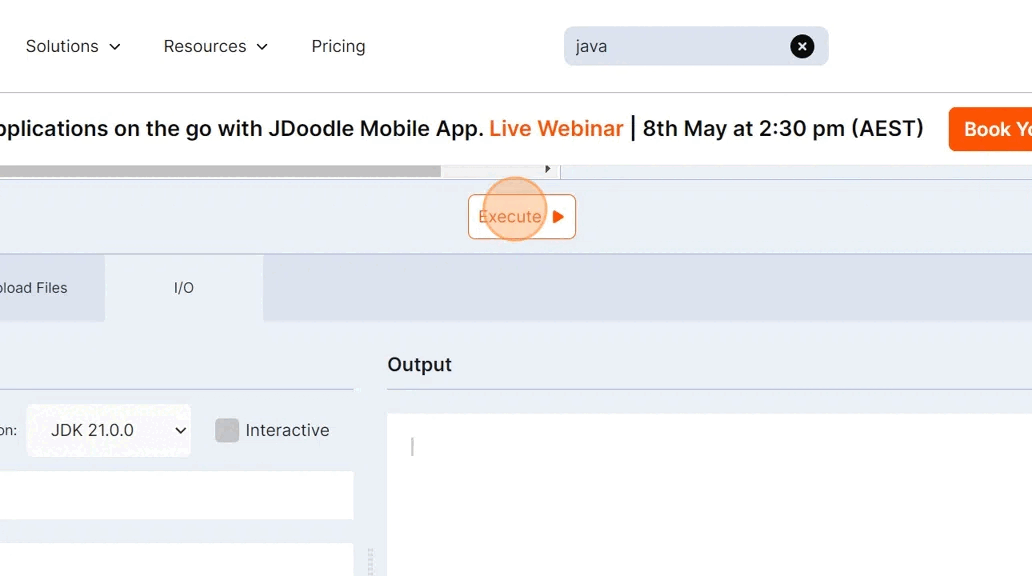Click the first input field below JDK dropdown
1032x576 pixels.
tap(176, 495)
